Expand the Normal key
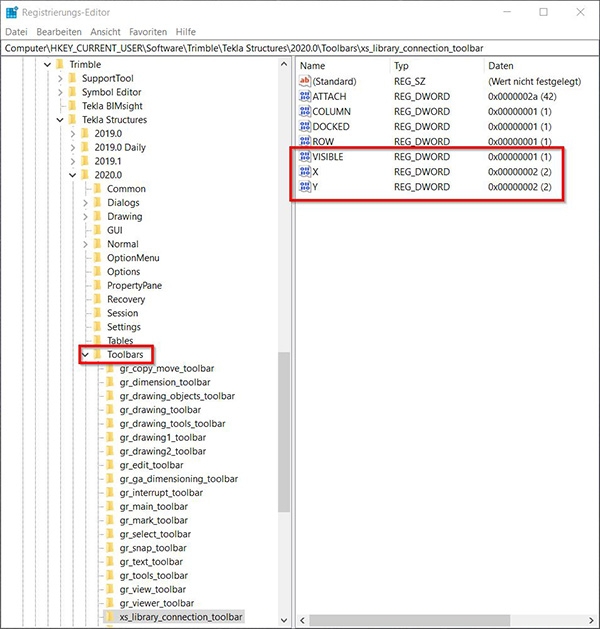This screenshot has height=629, width=600. pos(85,244)
